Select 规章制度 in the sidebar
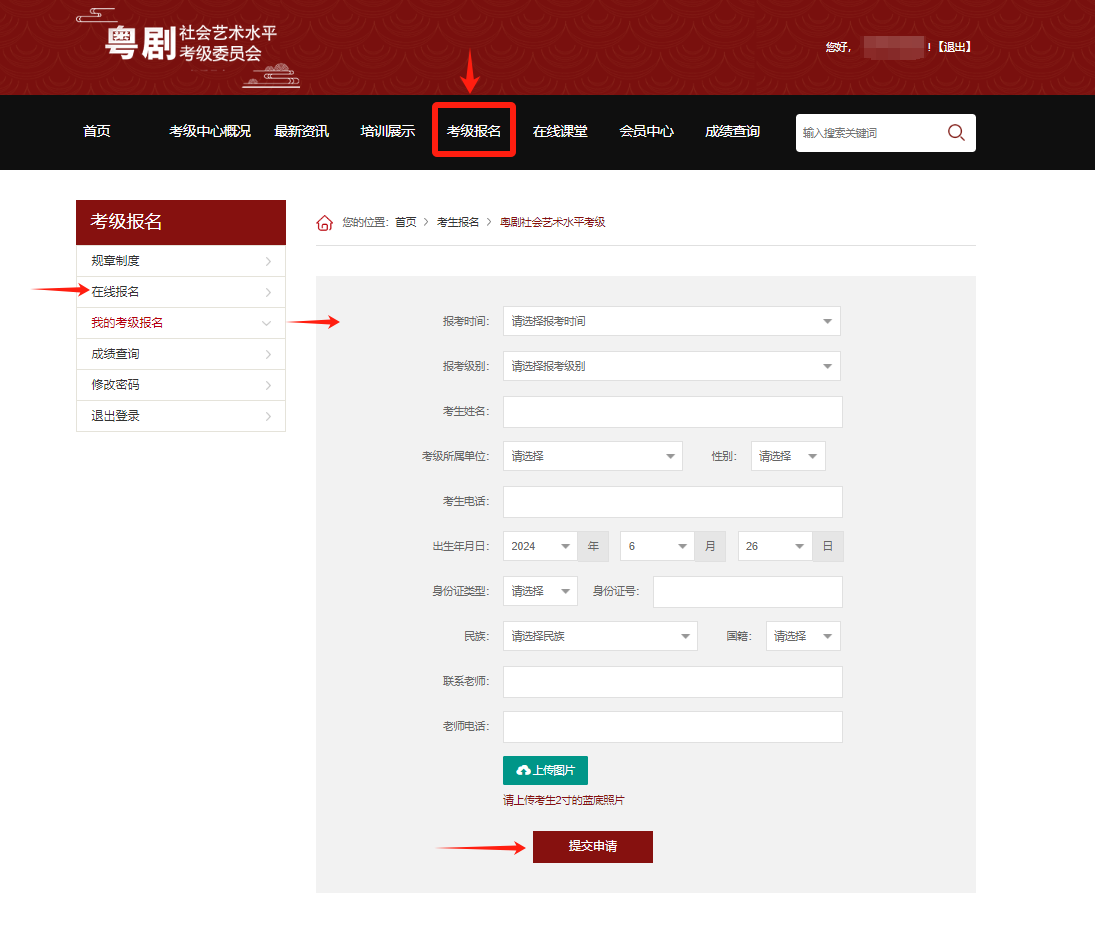 tap(180, 261)
